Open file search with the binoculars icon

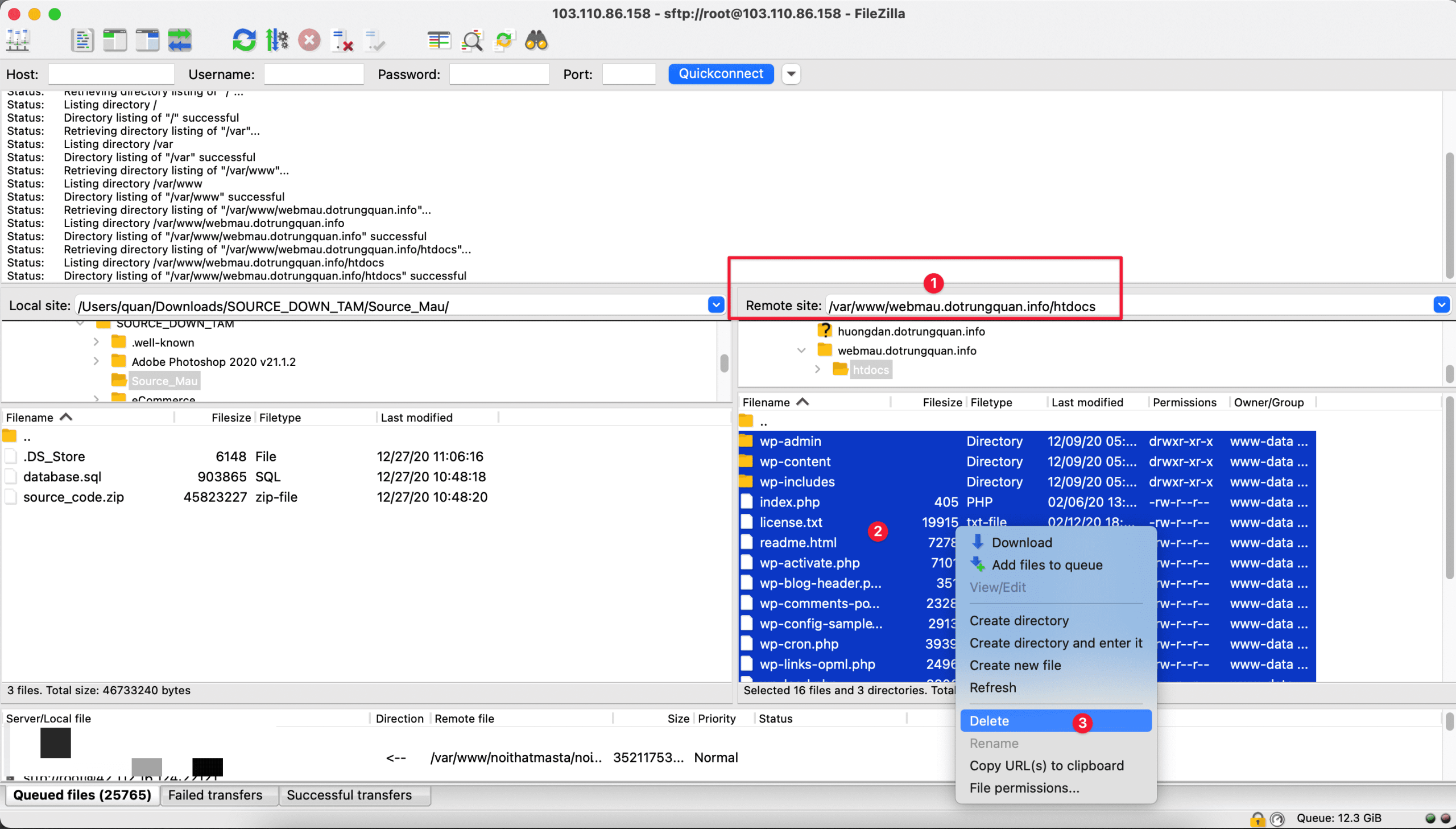pos(535,40)
